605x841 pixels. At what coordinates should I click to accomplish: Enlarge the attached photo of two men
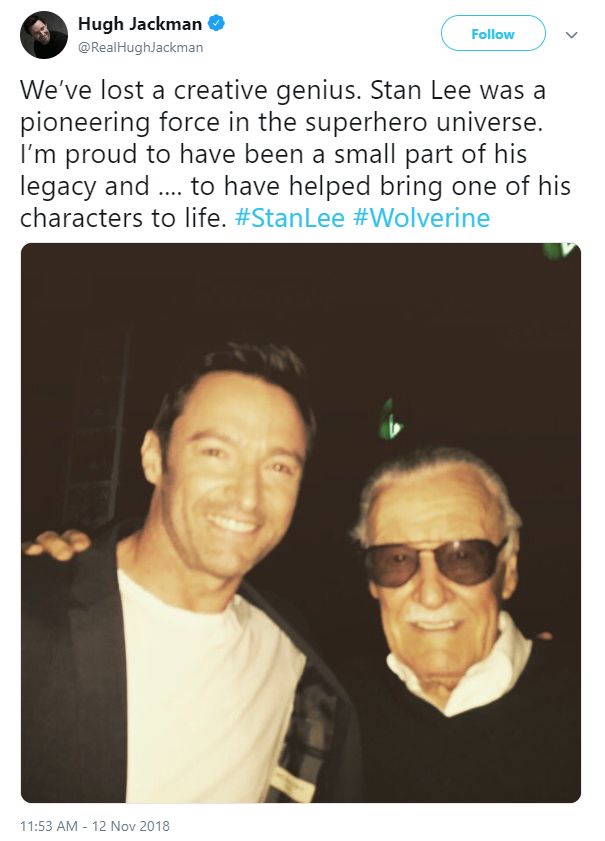point(300,522)
